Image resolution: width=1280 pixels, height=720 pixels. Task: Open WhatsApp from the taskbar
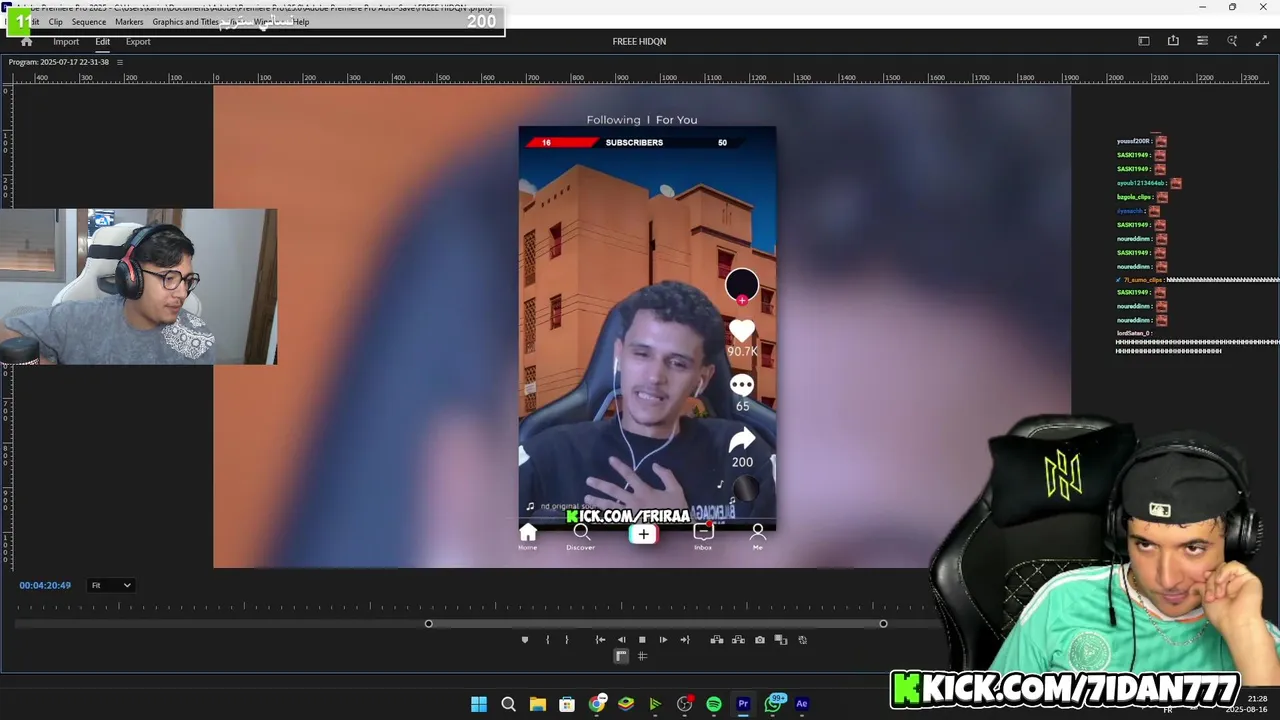(x=773, y=704)
